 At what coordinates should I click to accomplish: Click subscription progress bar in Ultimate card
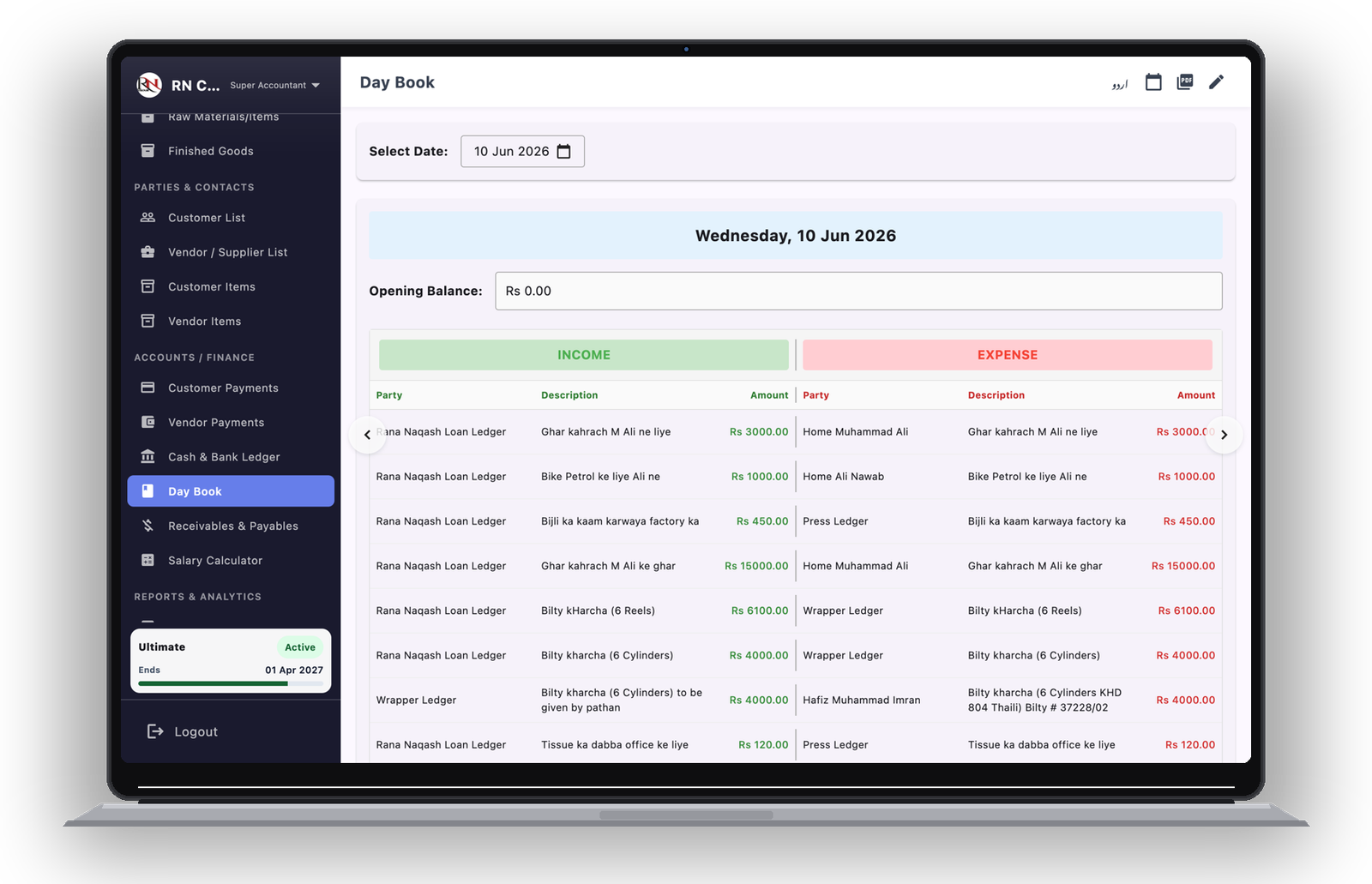coord(231,683)
